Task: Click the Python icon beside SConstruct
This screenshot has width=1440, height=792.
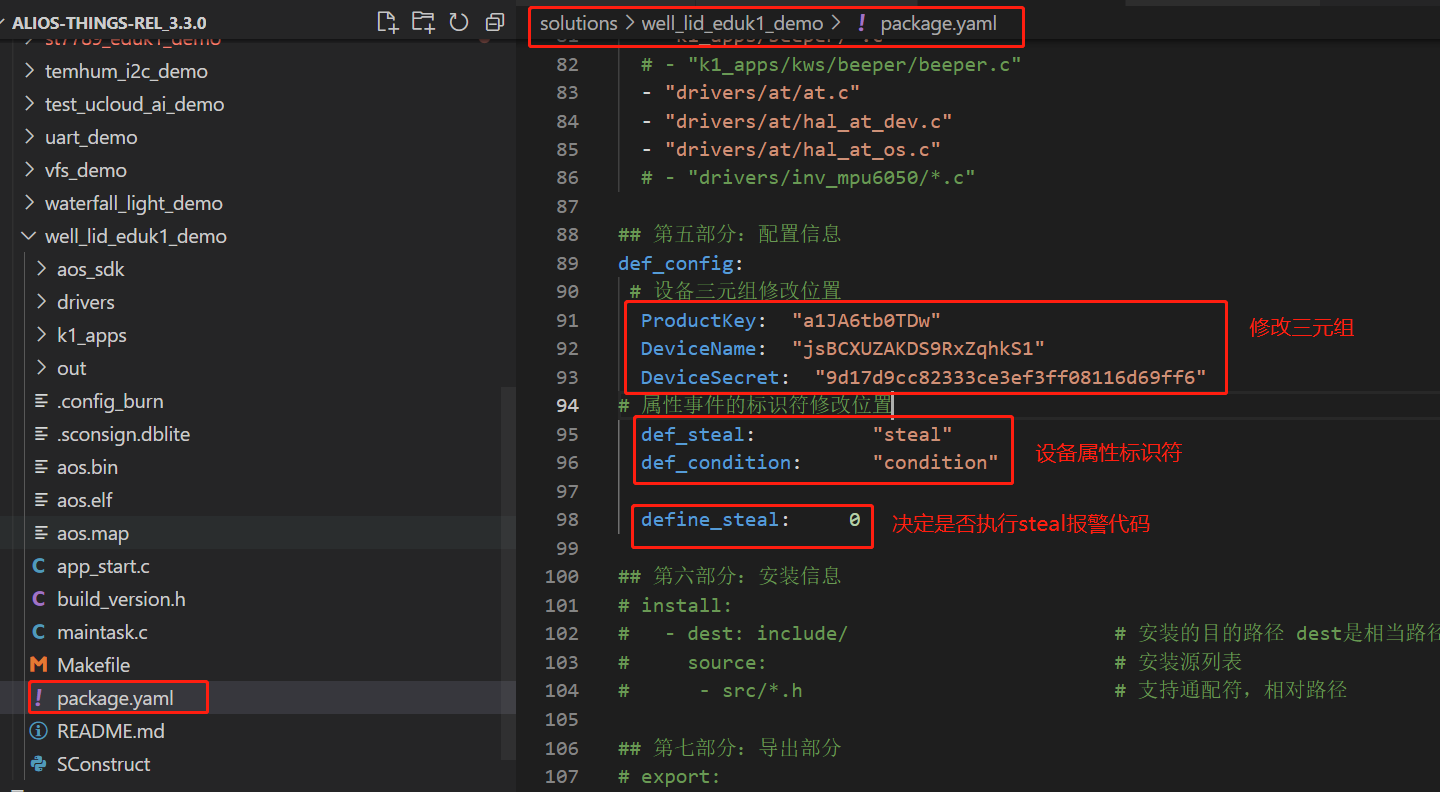Action: 39,764
